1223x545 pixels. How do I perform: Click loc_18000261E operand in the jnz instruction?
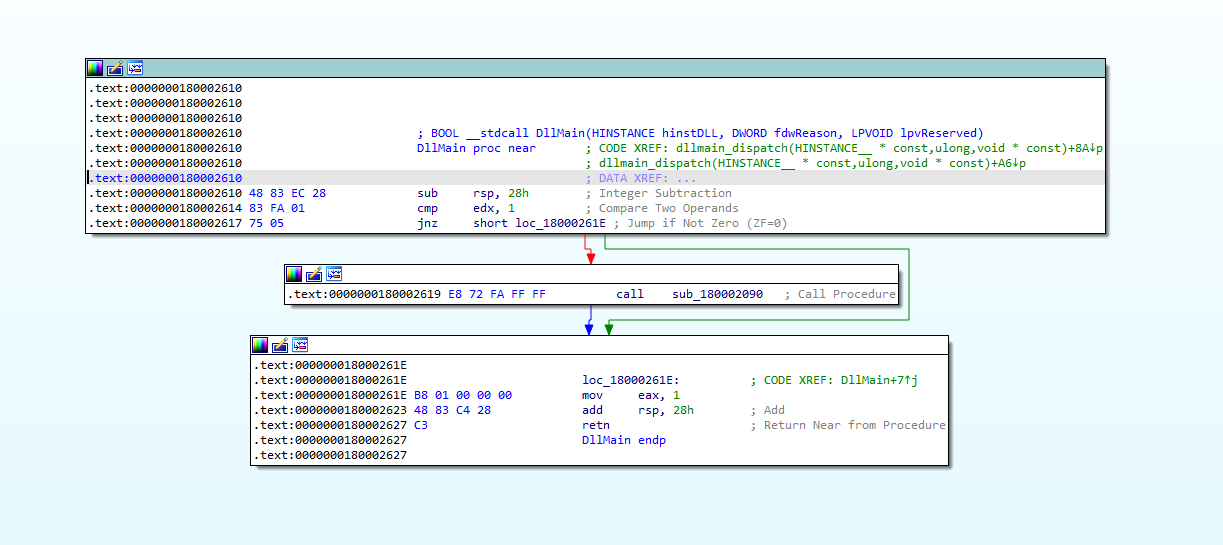pyautogui.click(x=560, y=224)
